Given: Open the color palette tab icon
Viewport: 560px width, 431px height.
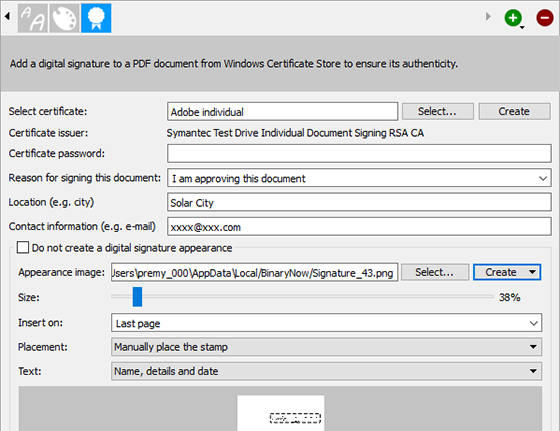Looking at the screenshot, I should tap(64, 18).
